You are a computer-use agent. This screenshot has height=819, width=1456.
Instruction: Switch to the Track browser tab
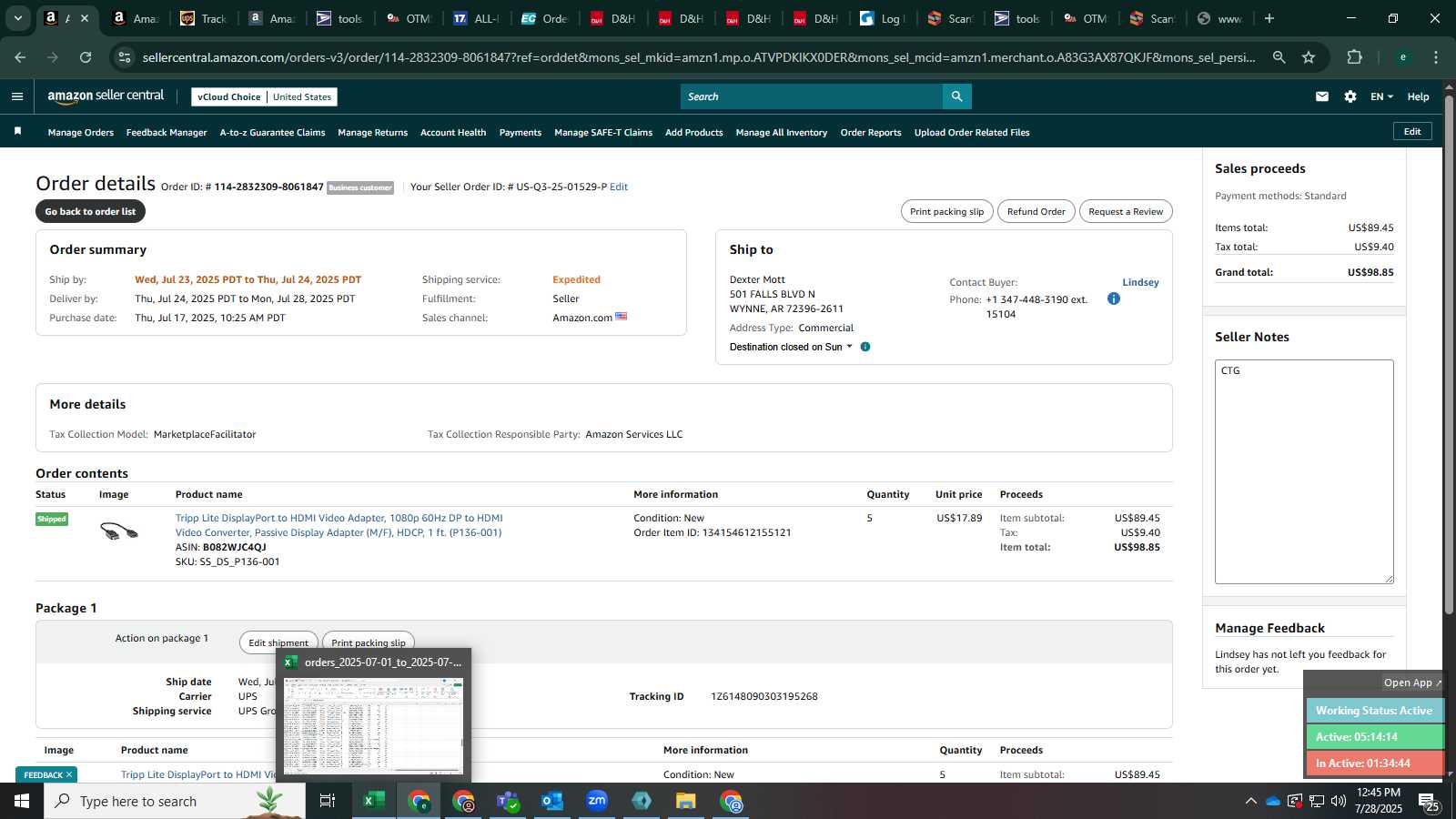click(205, 18)
